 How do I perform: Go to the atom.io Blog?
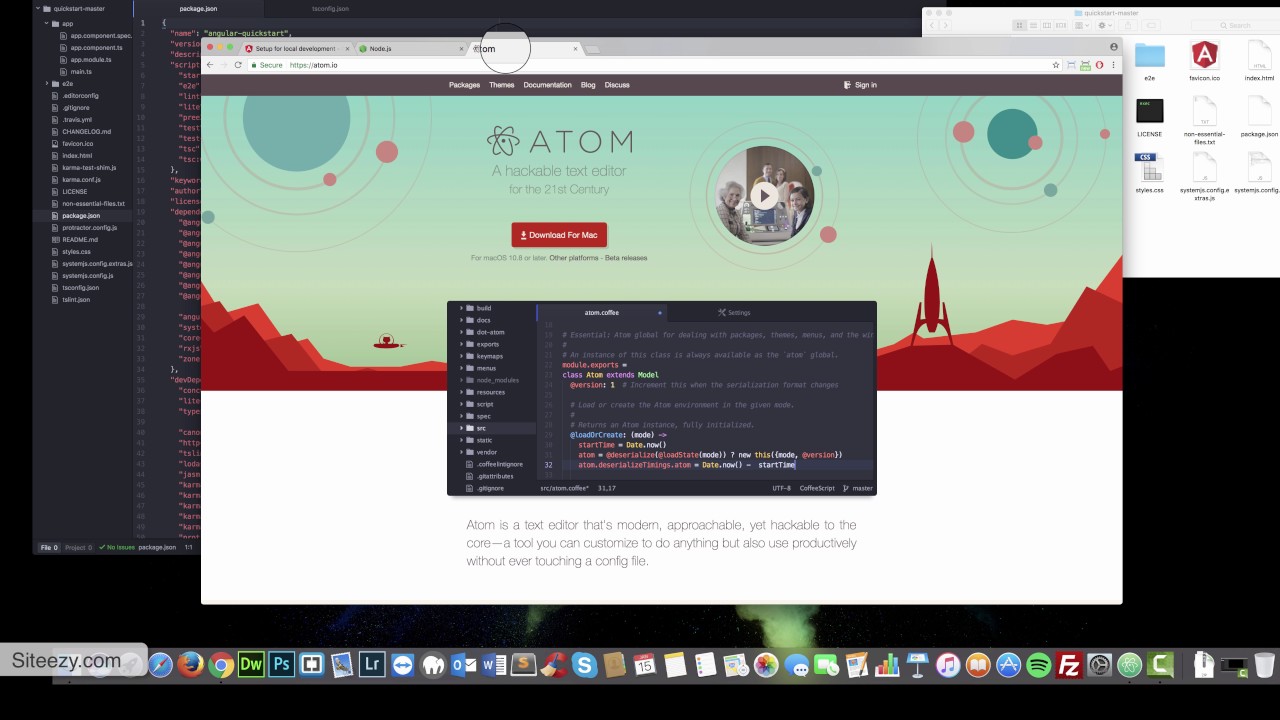[588, 85]
